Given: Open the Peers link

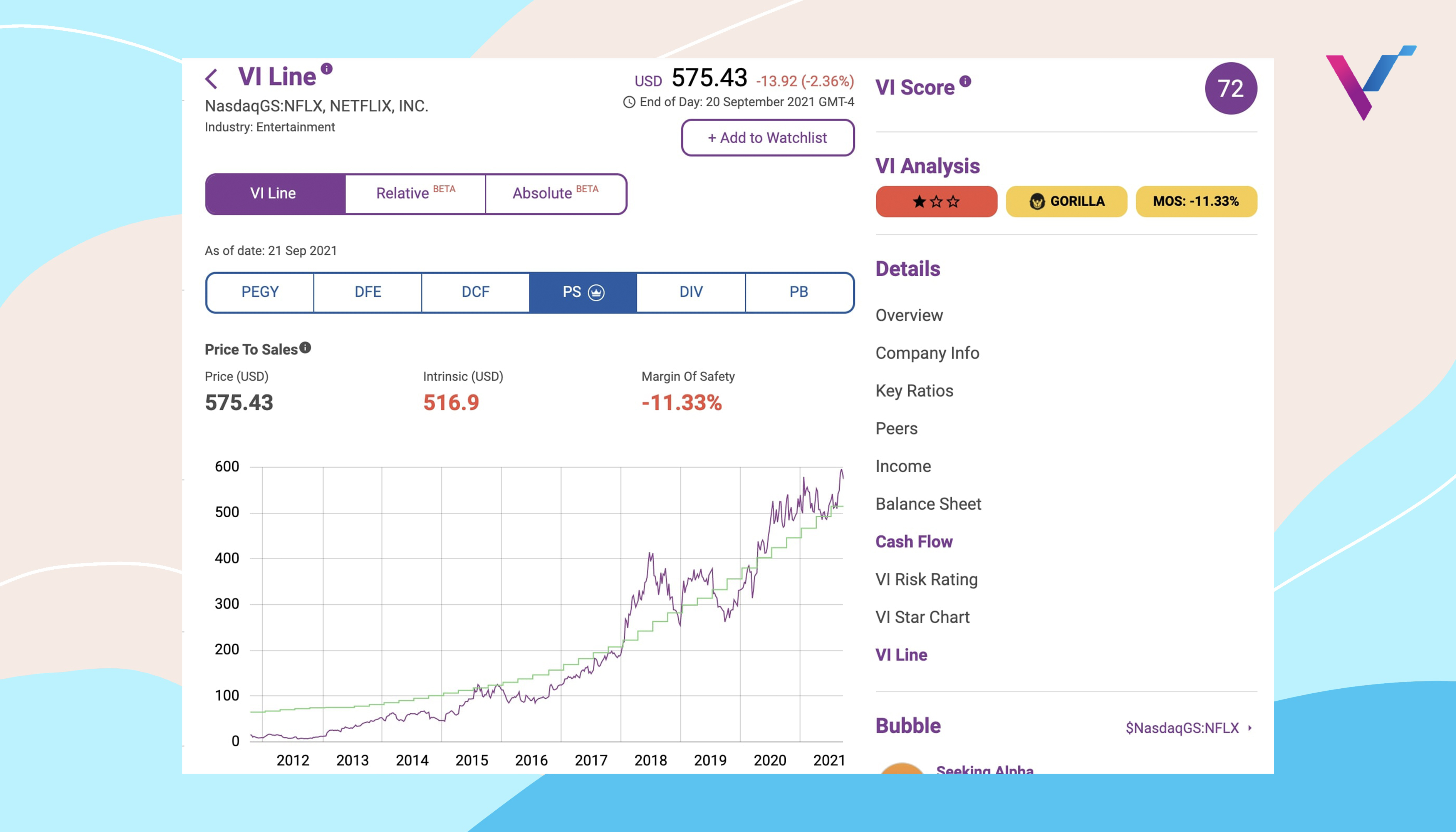Looking at the screenshot, I should (896, 429).
